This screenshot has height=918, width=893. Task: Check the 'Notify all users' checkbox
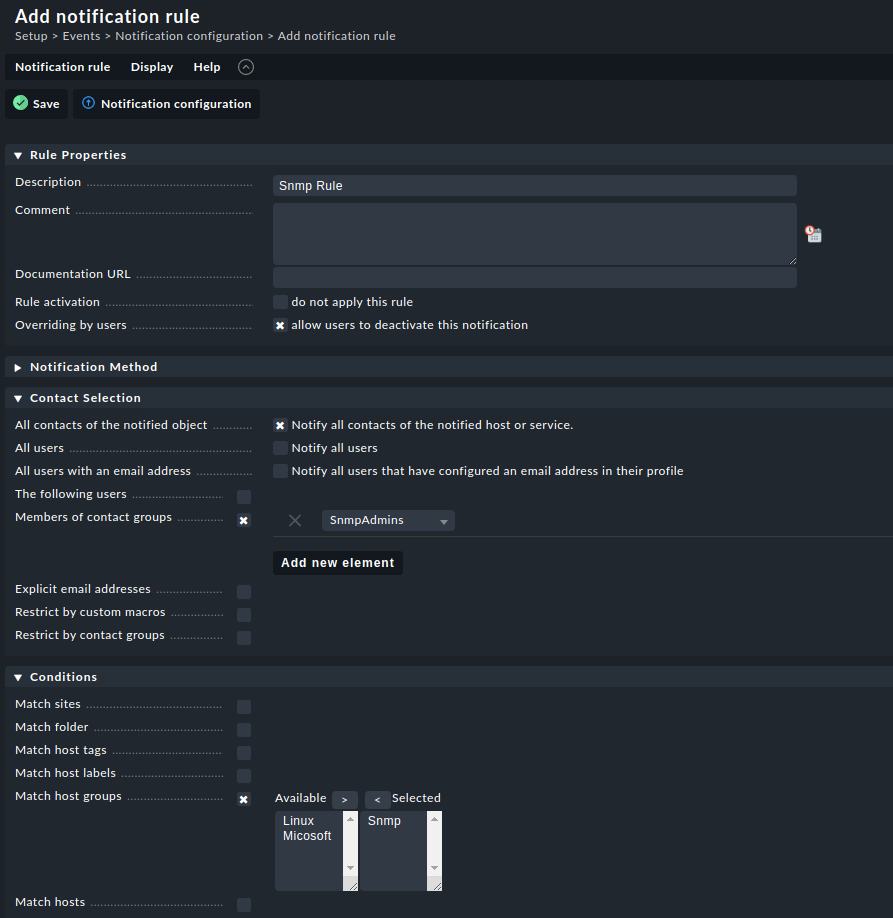point(281,448)
